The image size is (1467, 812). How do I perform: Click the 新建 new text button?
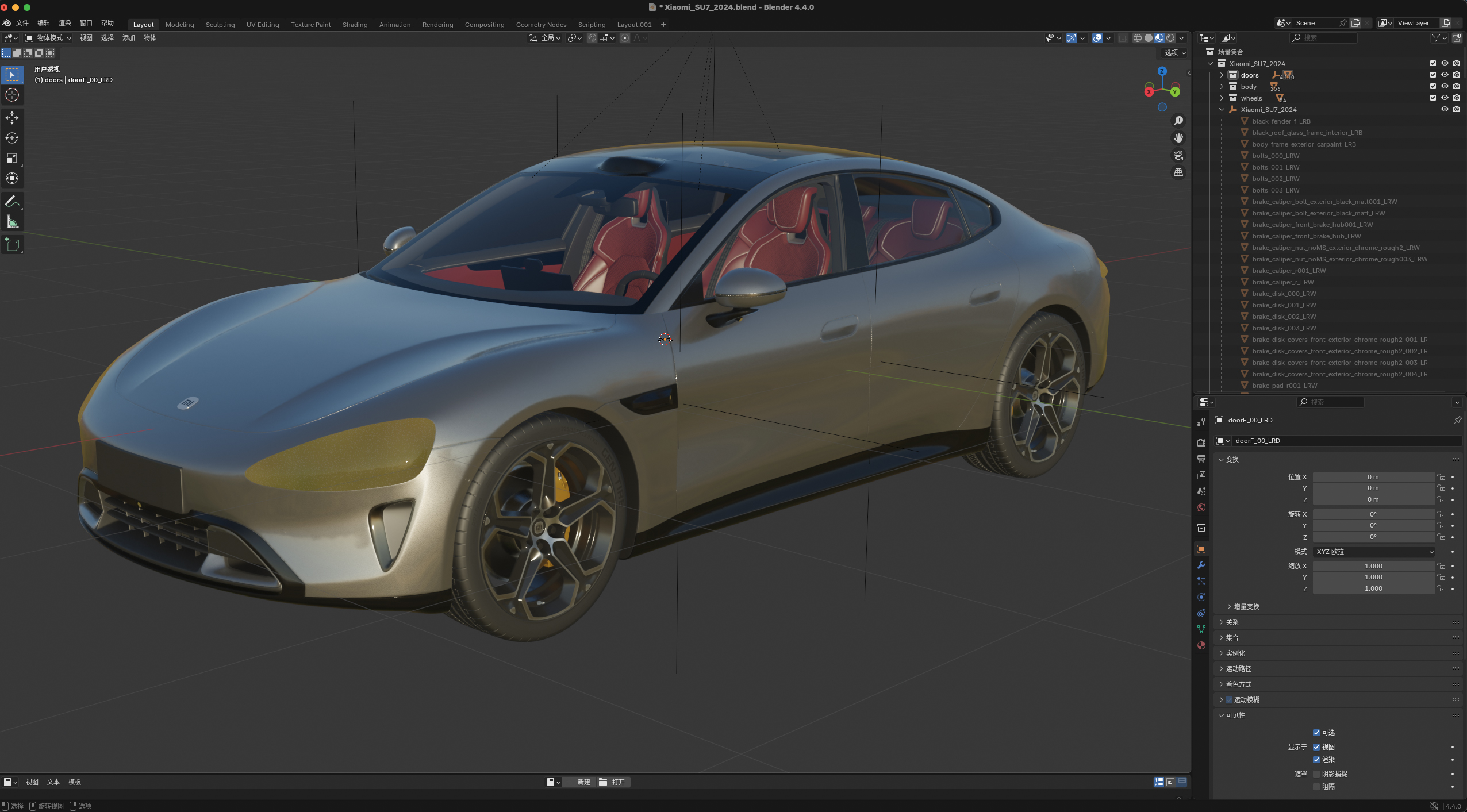click(x=578, y=782)
